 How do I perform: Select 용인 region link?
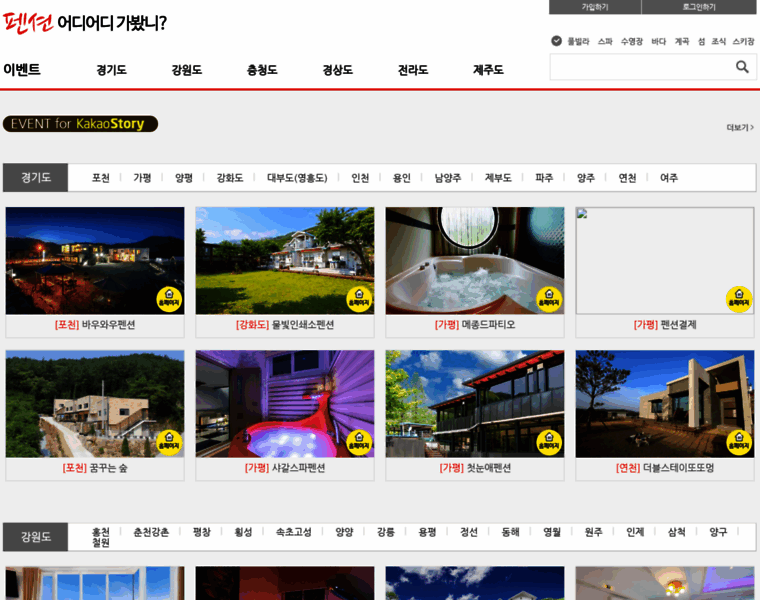[x=402, y=178]
